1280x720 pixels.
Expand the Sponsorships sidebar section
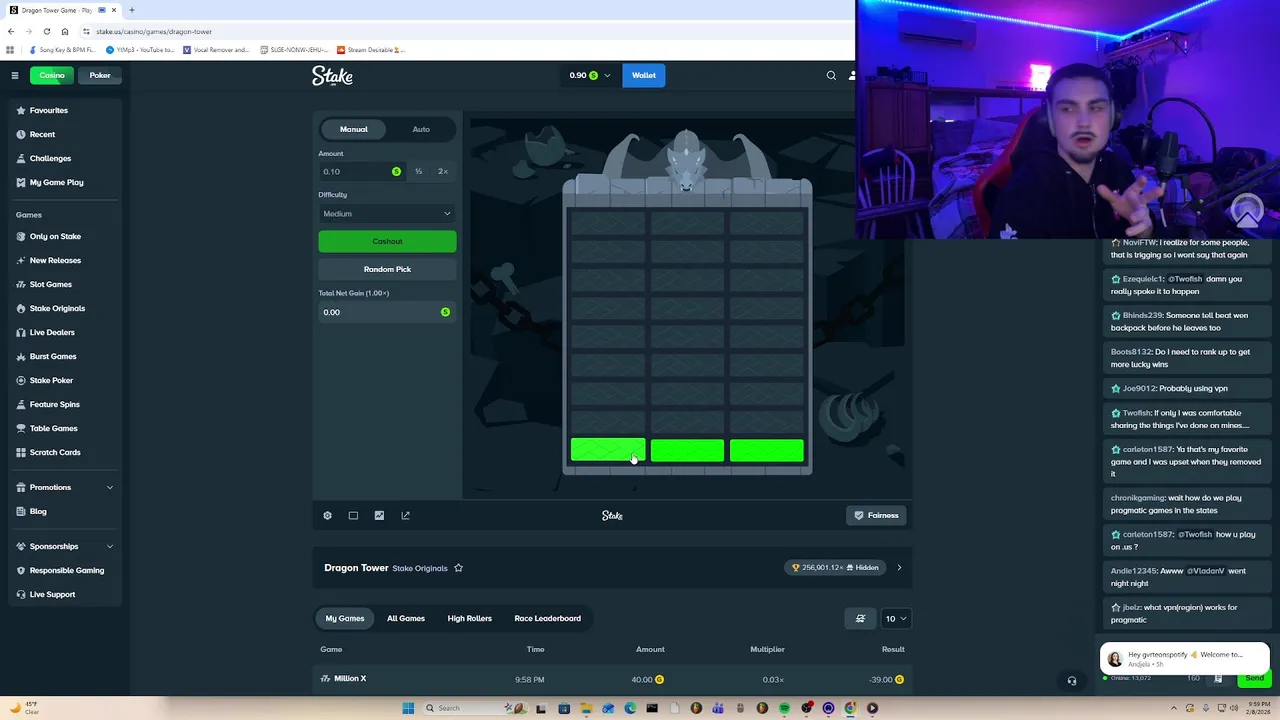[109, 546]
